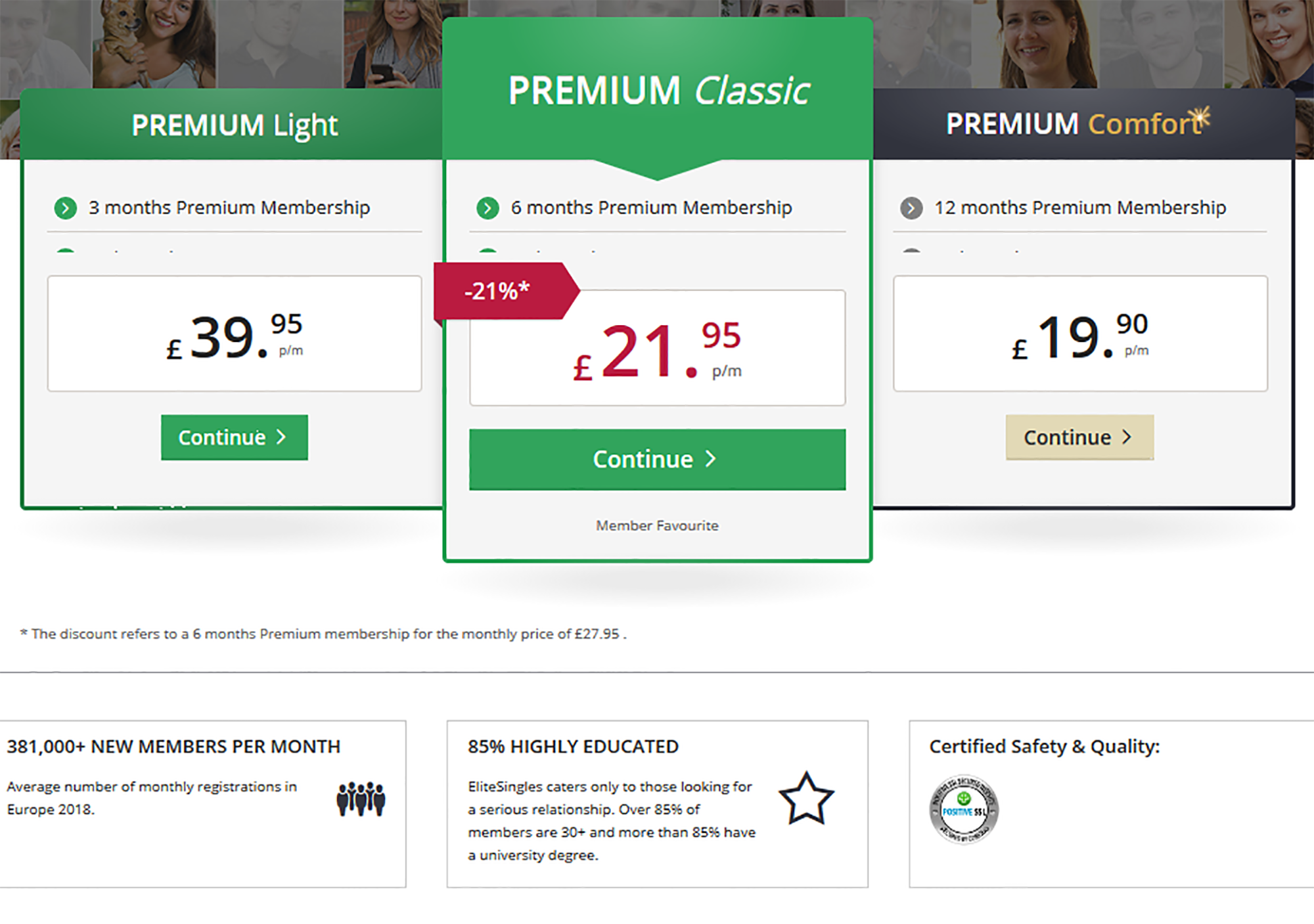Click the Member Favourite label link
This screenshot has height=924, width=1314.
pos(657,524)
